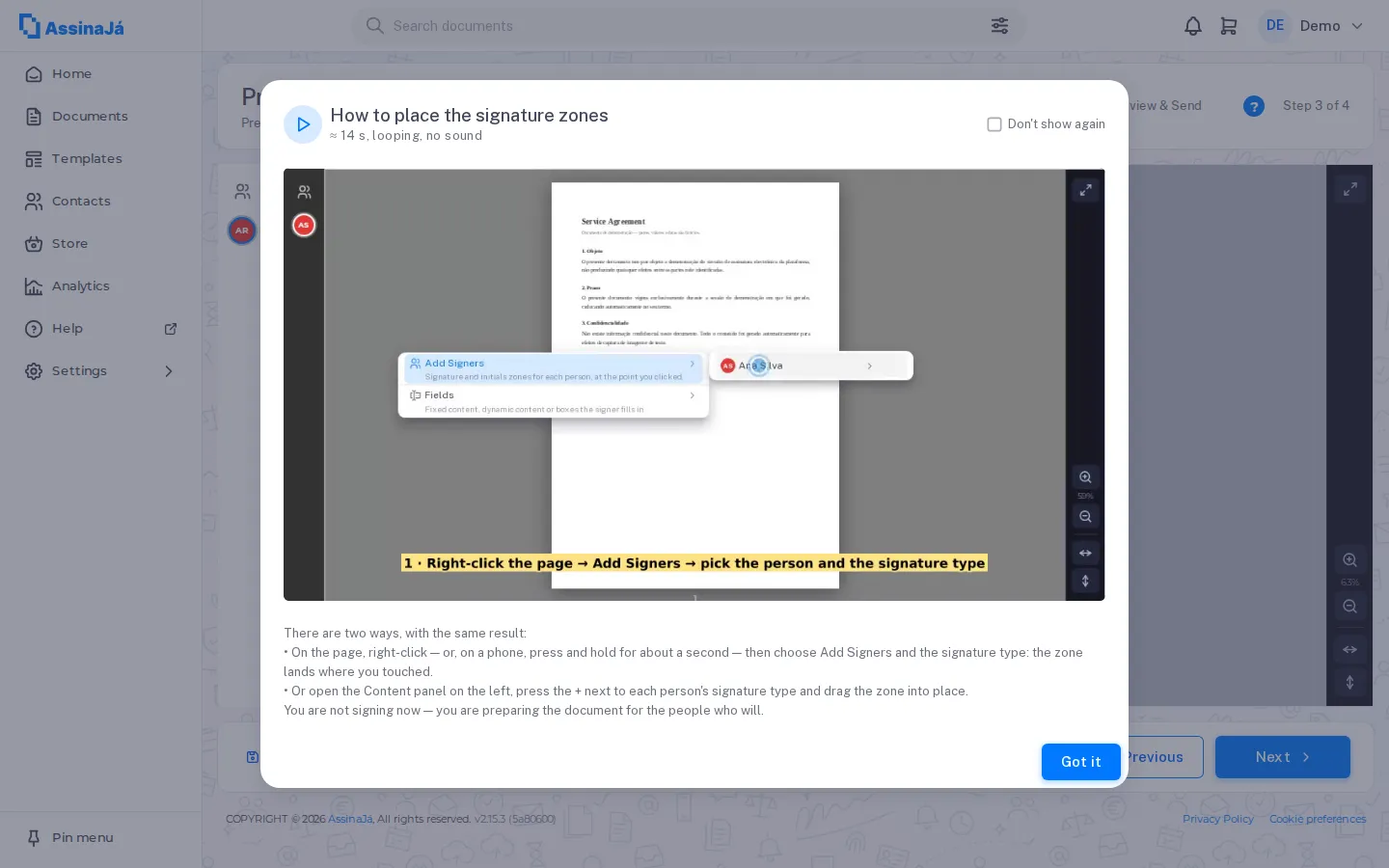The image size is (1389, 868).
Task: Click the save icon behind the dialog
Action: pyautogui.click(x=253, y=757)
